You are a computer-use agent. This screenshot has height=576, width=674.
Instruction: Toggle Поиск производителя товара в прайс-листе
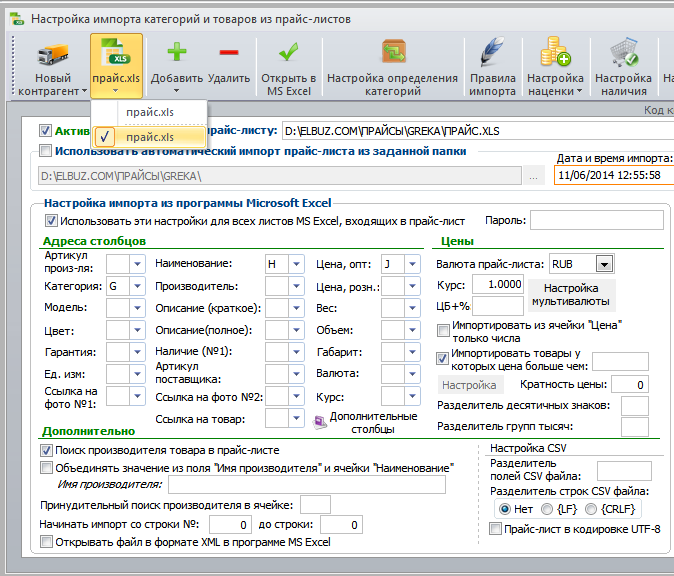pos(46,450)
